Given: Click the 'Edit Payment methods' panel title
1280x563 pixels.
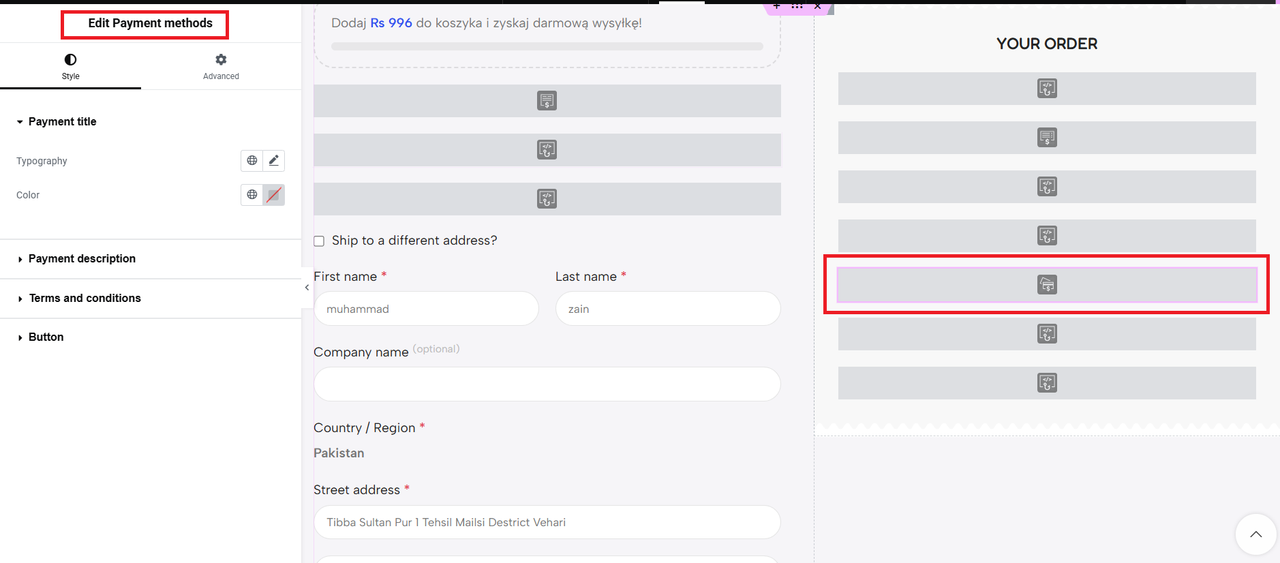Looking at the screenshot, I should [150, 23].
